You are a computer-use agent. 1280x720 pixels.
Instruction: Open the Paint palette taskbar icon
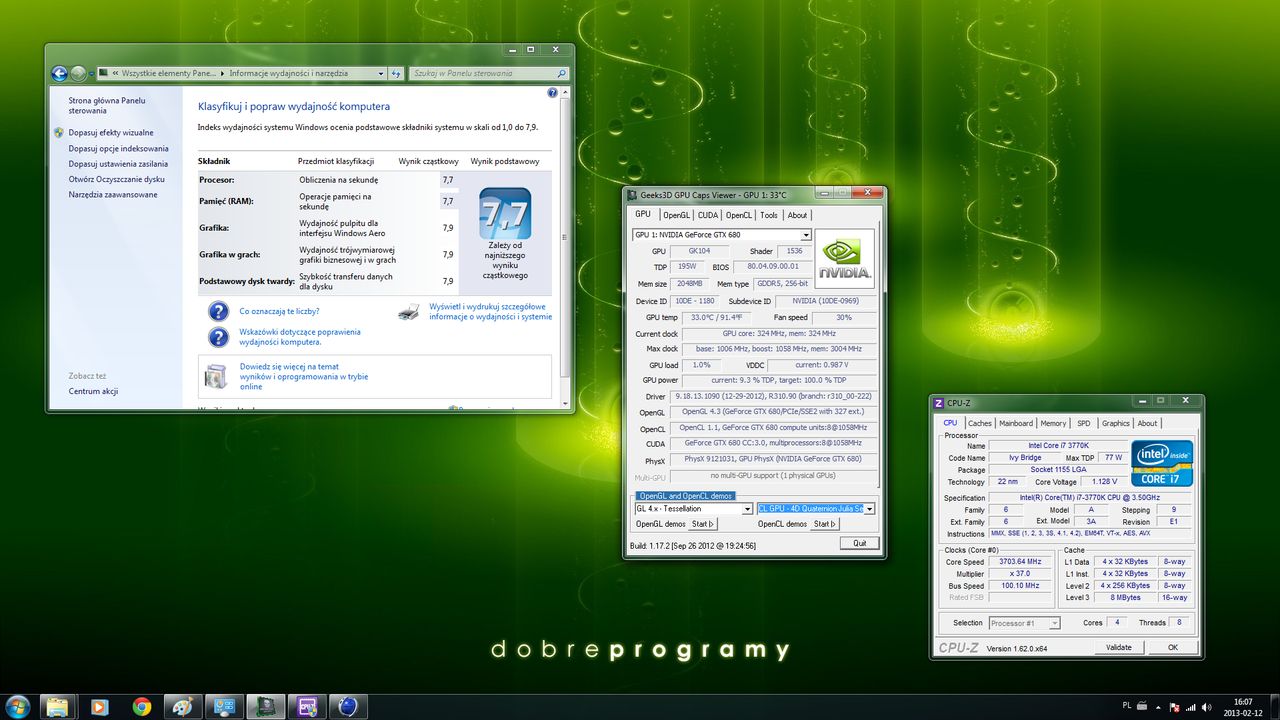tap(182, 706)
